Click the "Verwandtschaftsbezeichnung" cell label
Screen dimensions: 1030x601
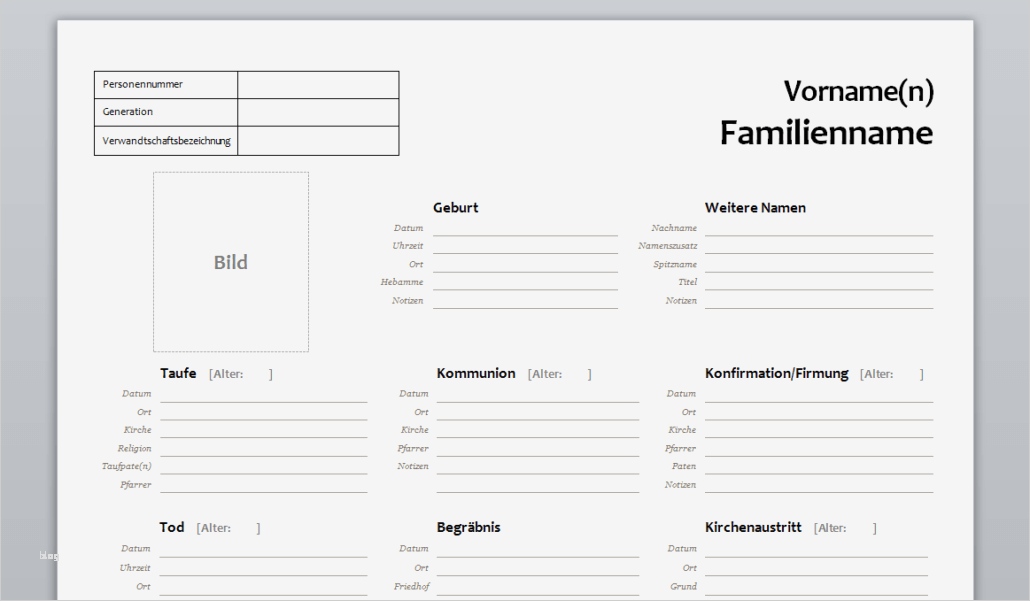[x=166, y=141]
